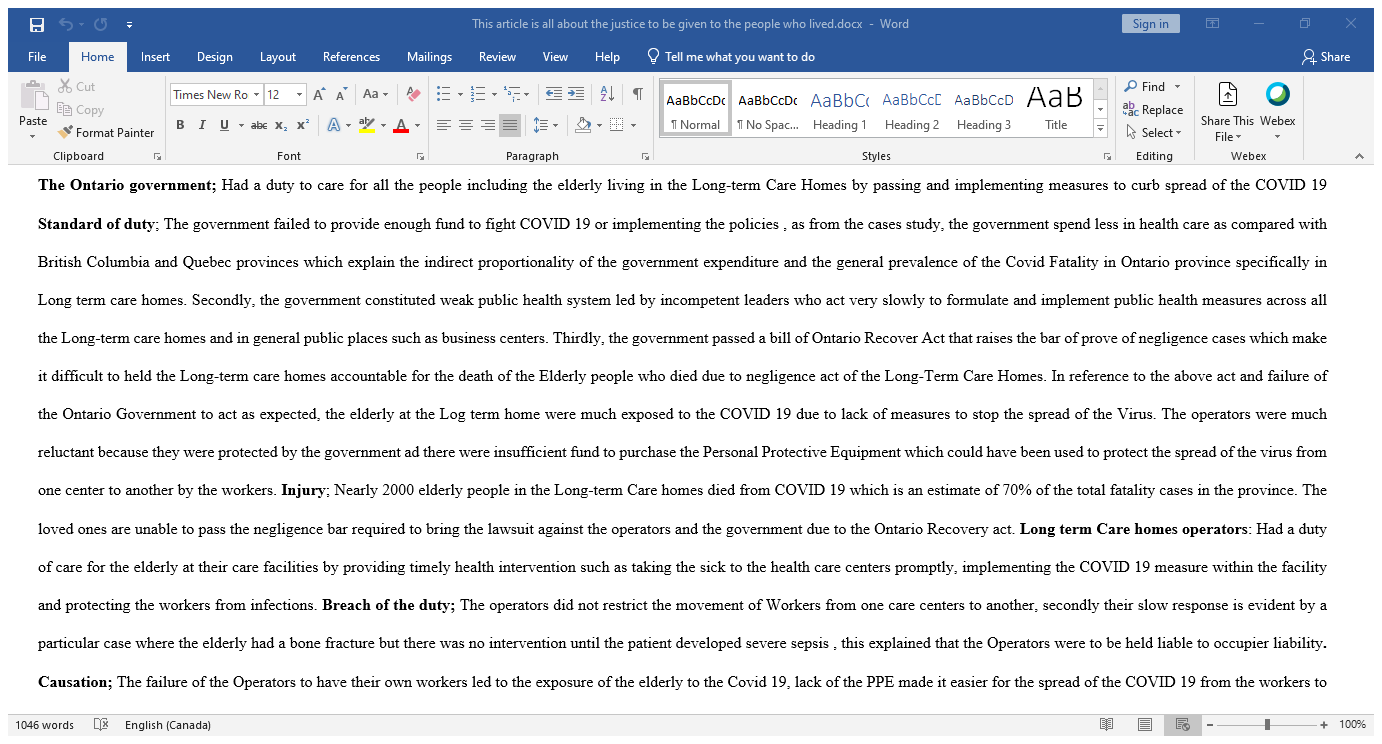Switch to the Layout tab
Screen dimensions: 1382x744
point(278,57)
